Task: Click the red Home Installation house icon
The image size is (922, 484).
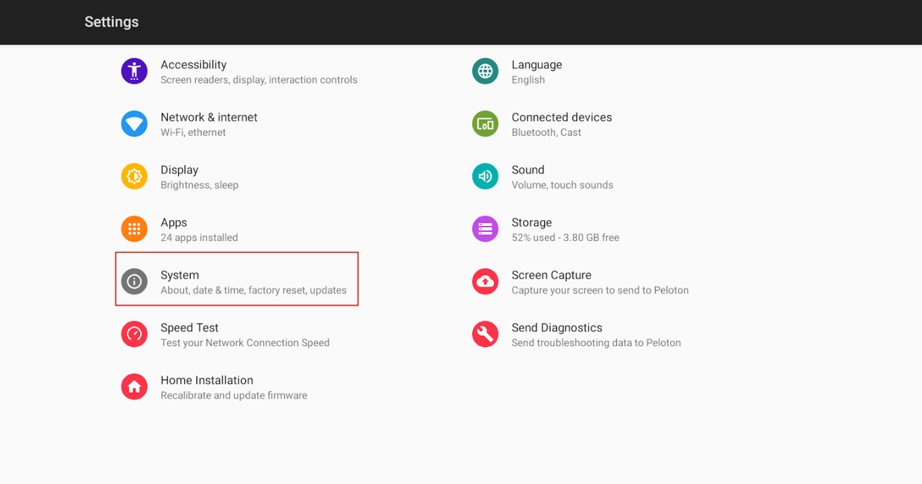Action: pos(134,387)
